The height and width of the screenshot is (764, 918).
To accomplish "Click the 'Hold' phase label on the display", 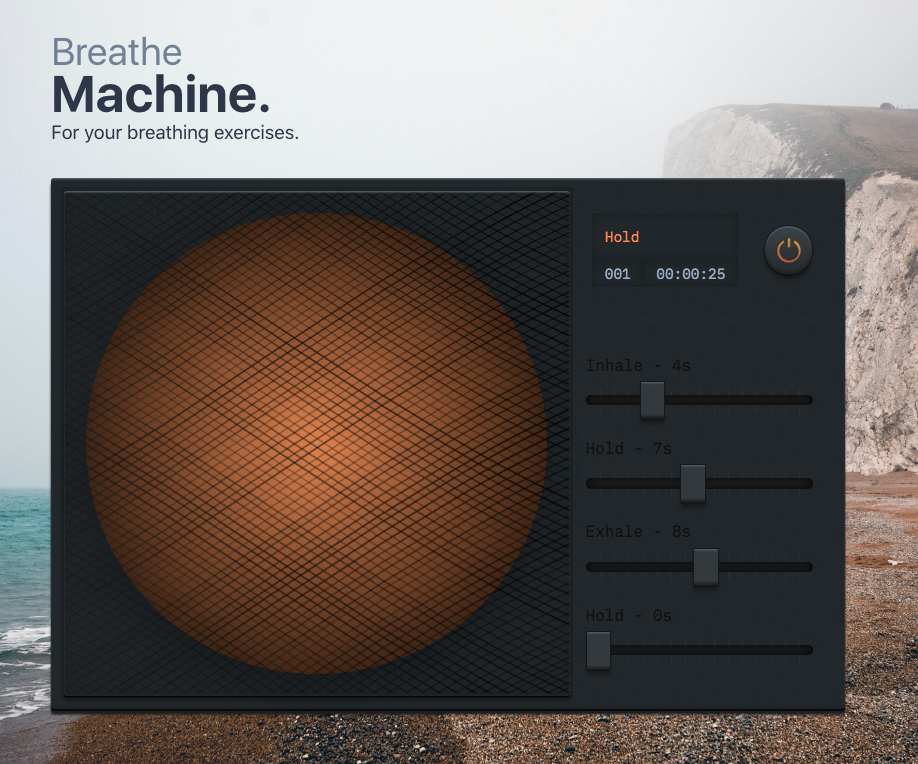I will [x=621, y=237].
